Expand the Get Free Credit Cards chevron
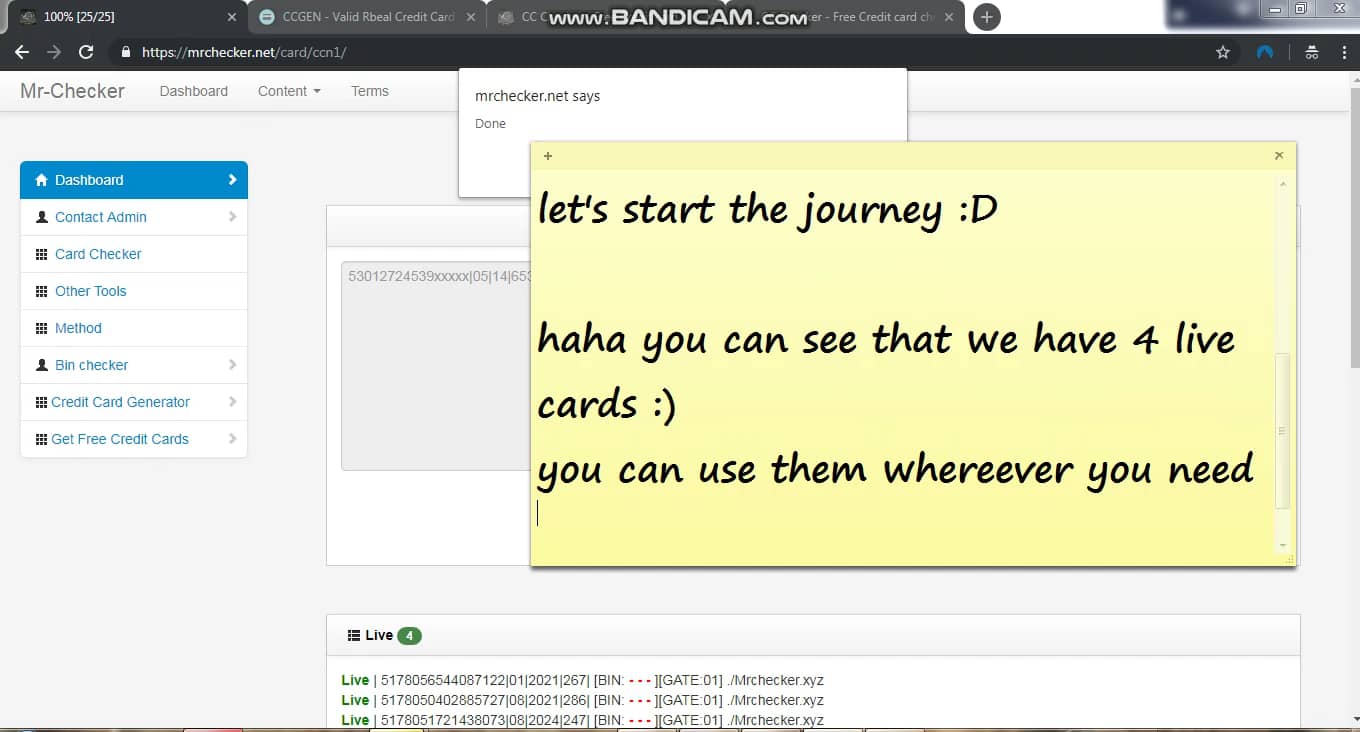 click(x=232, y=439)
